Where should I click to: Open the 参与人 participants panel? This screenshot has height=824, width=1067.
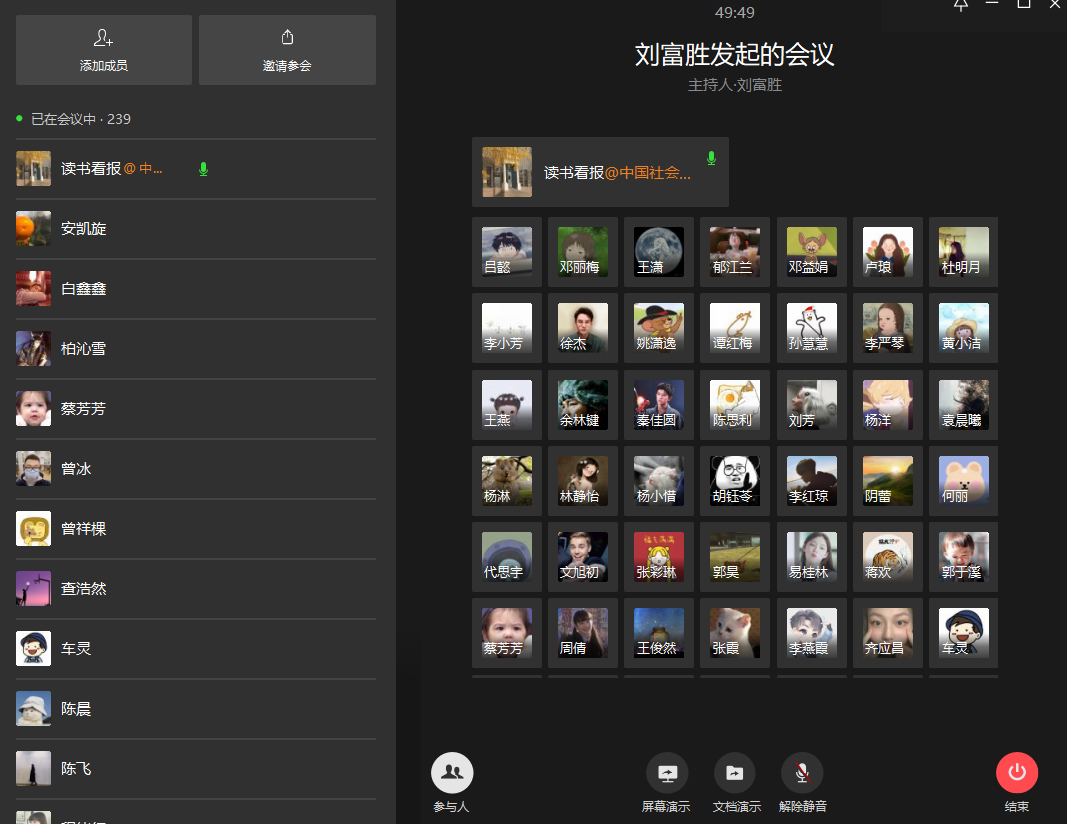coord(451,773)
